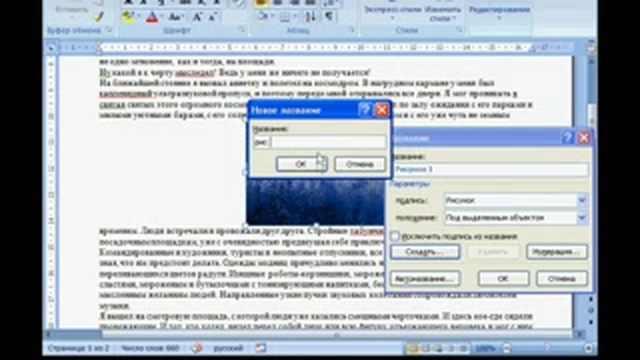Click the zoom out minus button
Image resolution: width=640 pixels, height=360 pixels.
coord(507,348)
